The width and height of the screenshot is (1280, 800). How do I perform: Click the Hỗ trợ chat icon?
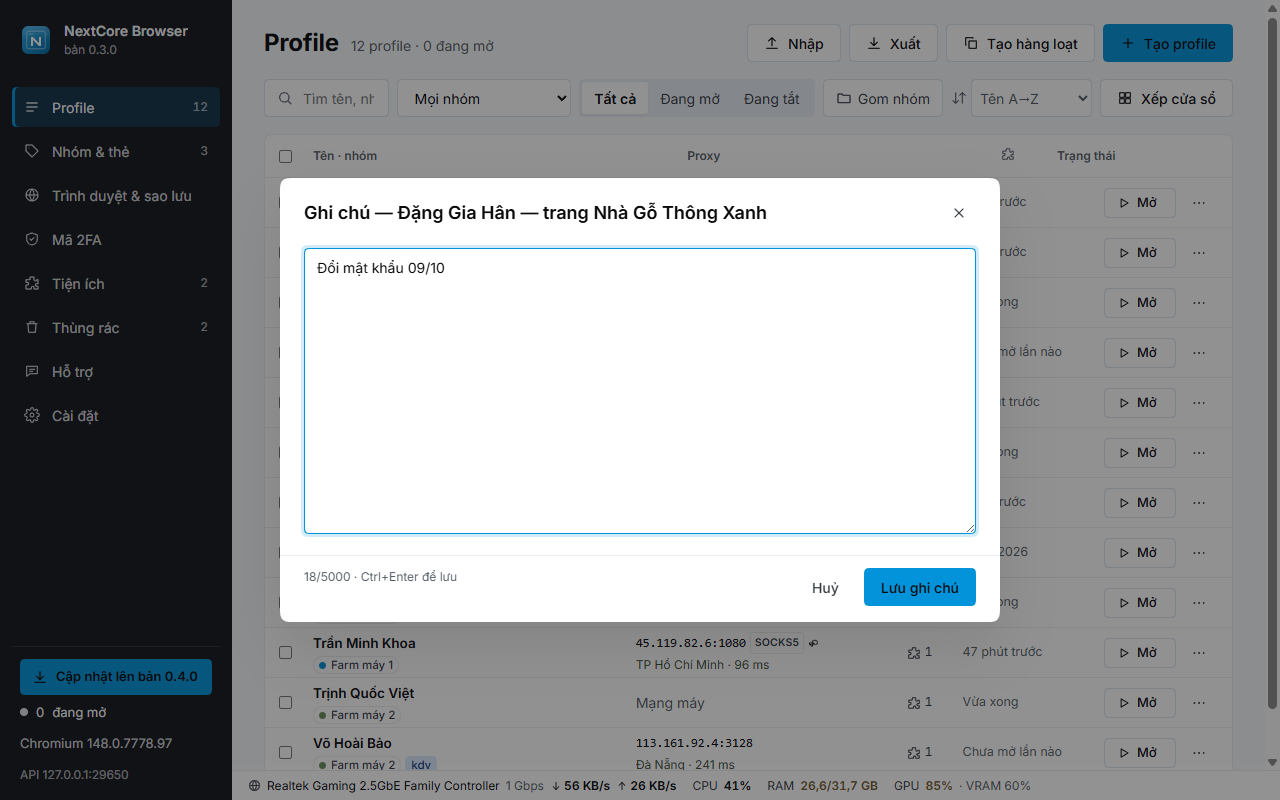click(32, 371)
